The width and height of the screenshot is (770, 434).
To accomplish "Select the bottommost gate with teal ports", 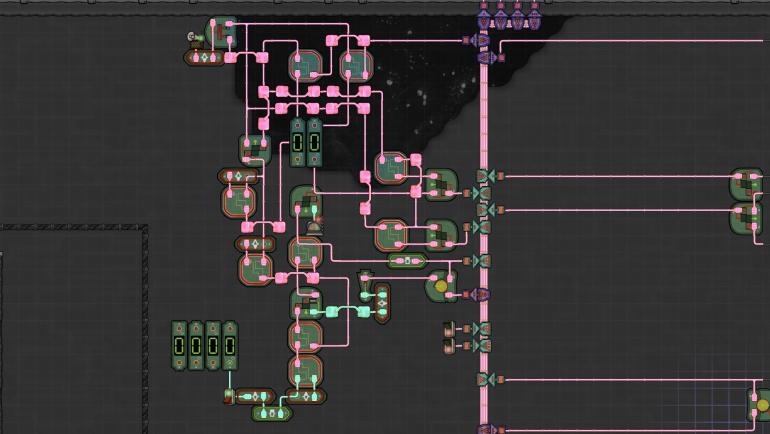I will 272,413.
